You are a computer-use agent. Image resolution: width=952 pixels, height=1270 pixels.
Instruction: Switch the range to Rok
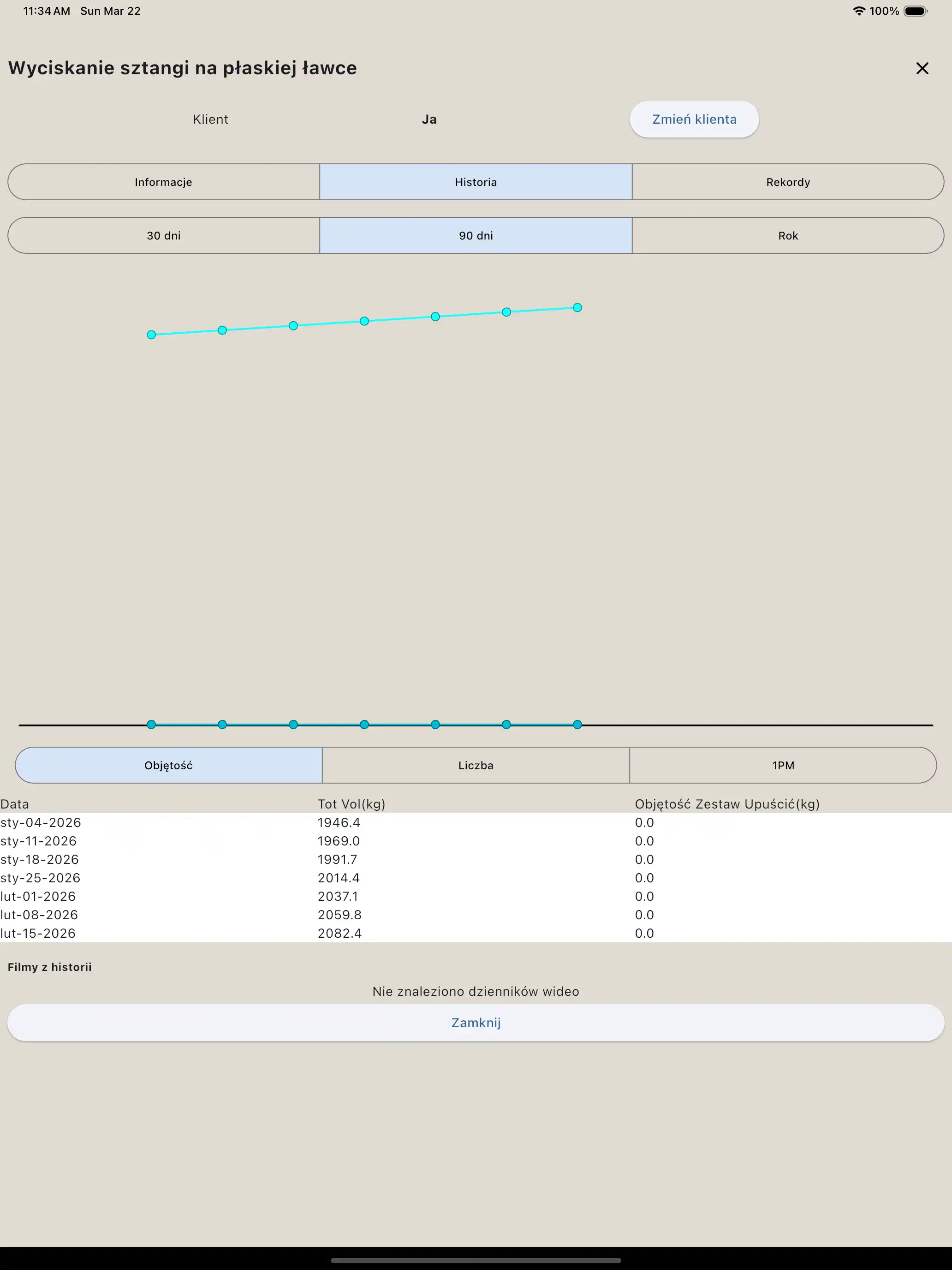(x=787, y=235)
